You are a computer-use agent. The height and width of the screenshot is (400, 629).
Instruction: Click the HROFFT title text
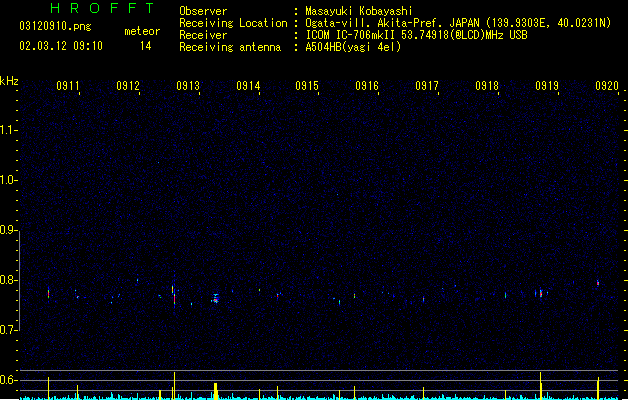point(102,8)
